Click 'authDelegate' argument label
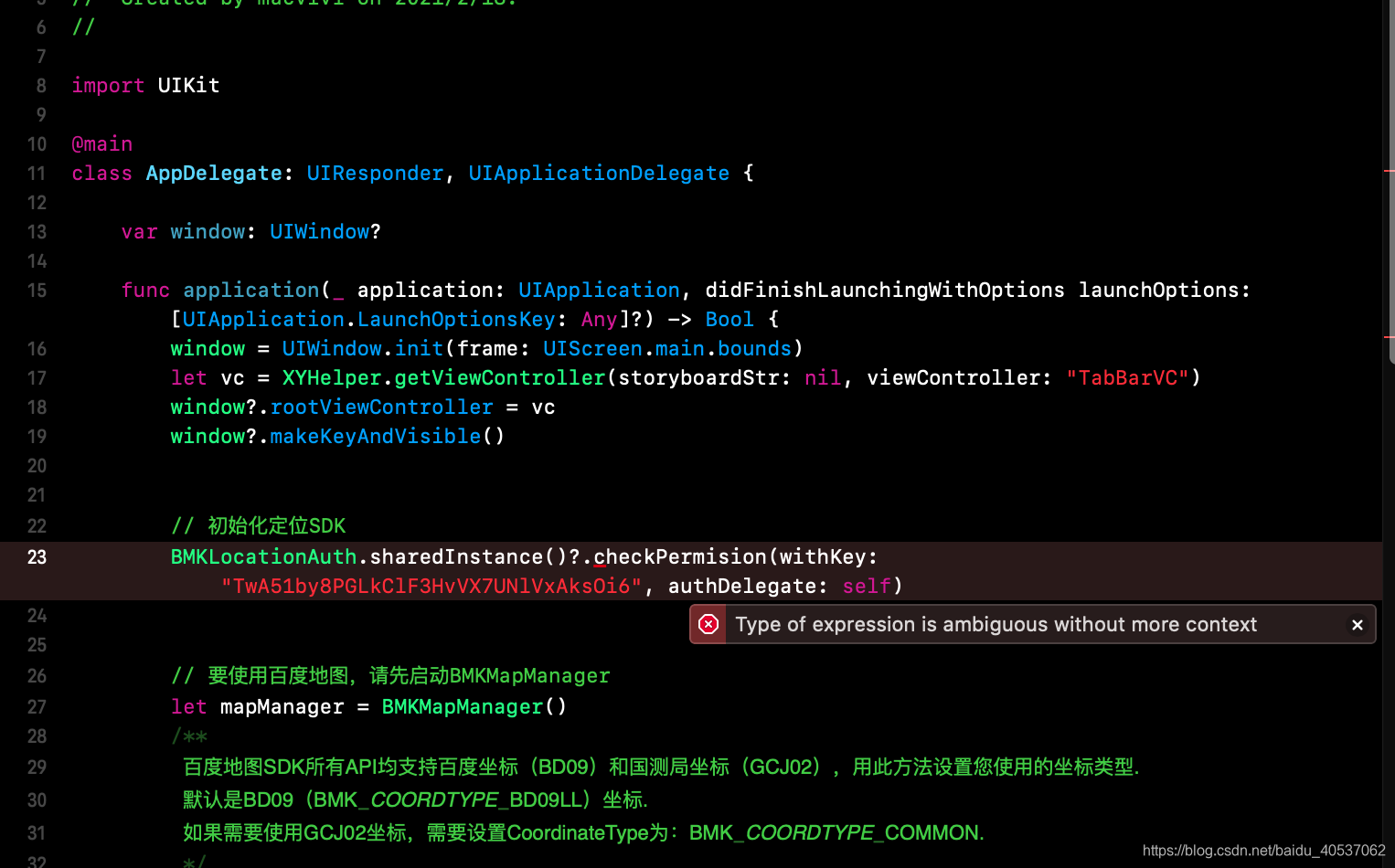 742,587
